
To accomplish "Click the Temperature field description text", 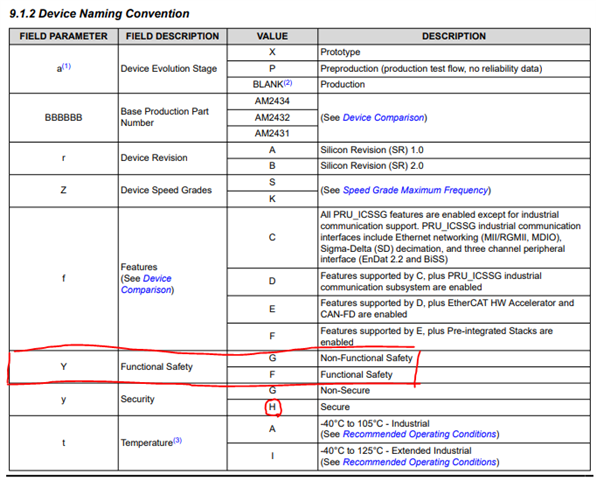I will click(x=147, y=443).
